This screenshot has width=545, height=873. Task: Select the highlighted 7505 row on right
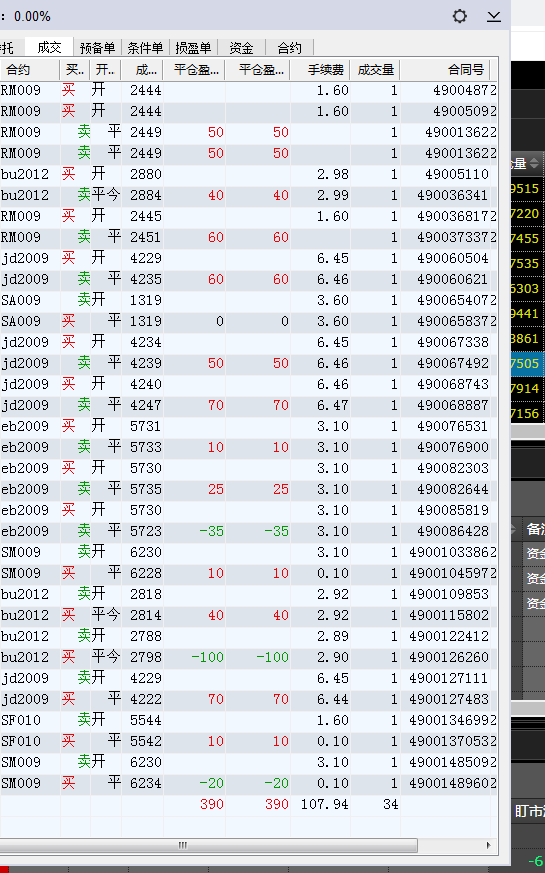coord(525,364)
